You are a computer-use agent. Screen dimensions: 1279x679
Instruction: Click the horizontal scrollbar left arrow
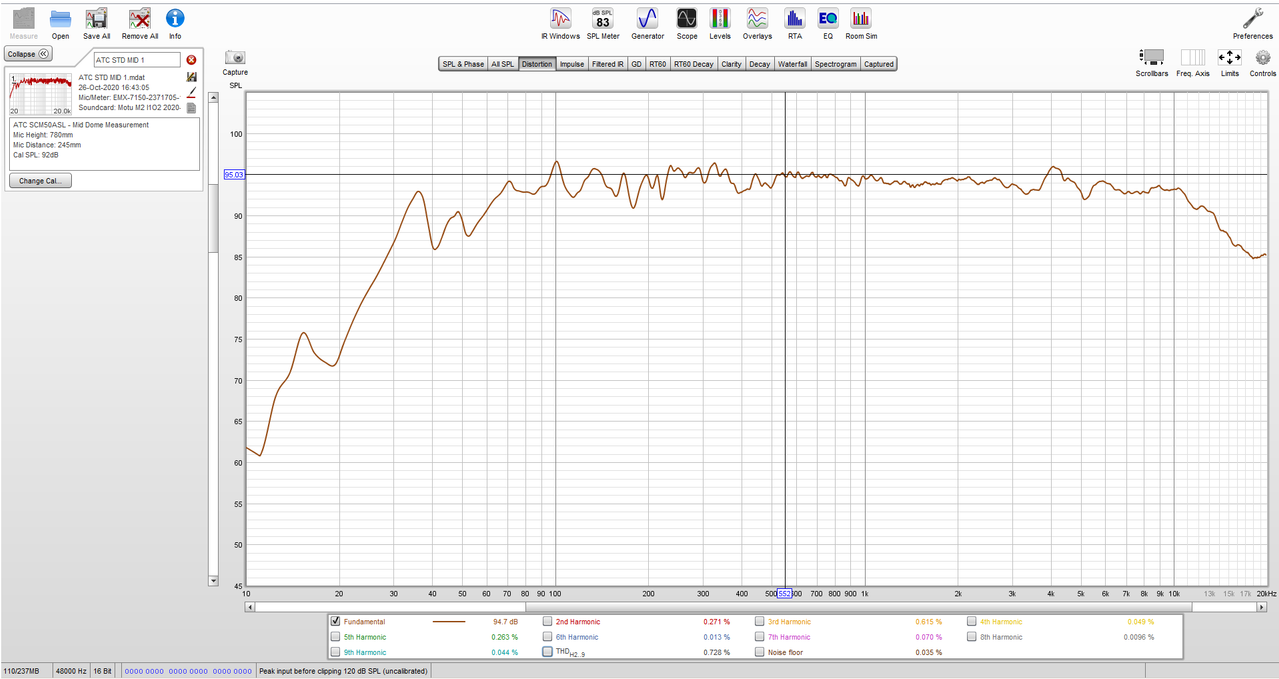coord(250,606)
